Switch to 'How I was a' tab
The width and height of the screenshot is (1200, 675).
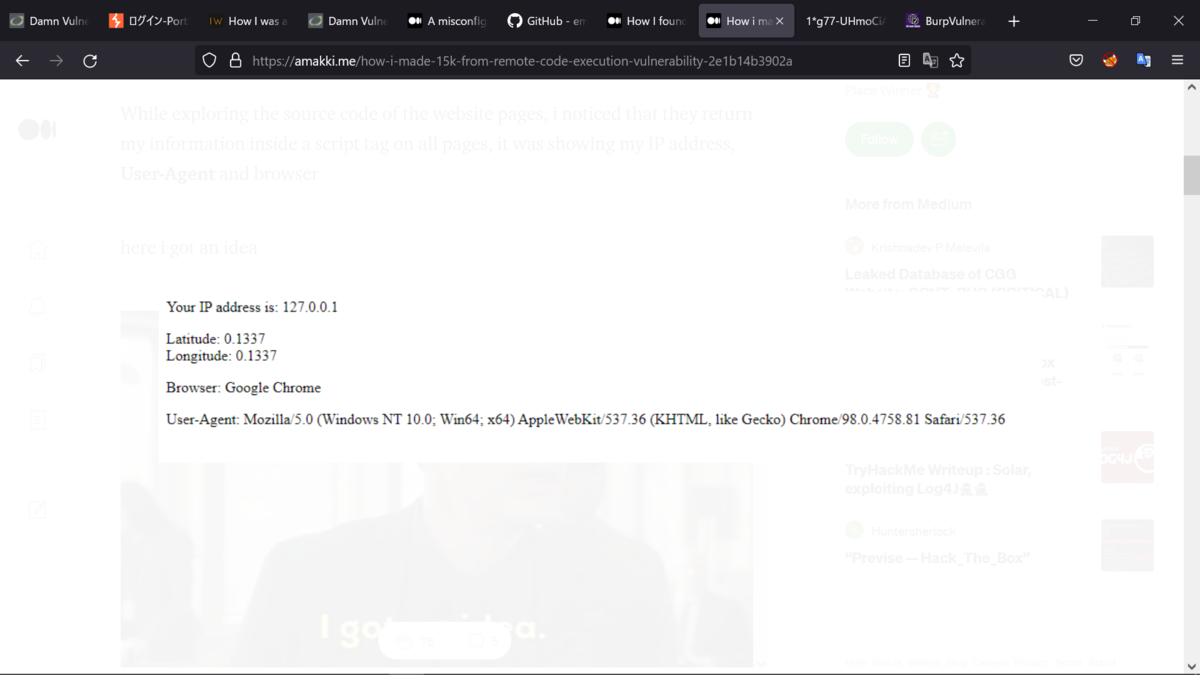point(248,21)
